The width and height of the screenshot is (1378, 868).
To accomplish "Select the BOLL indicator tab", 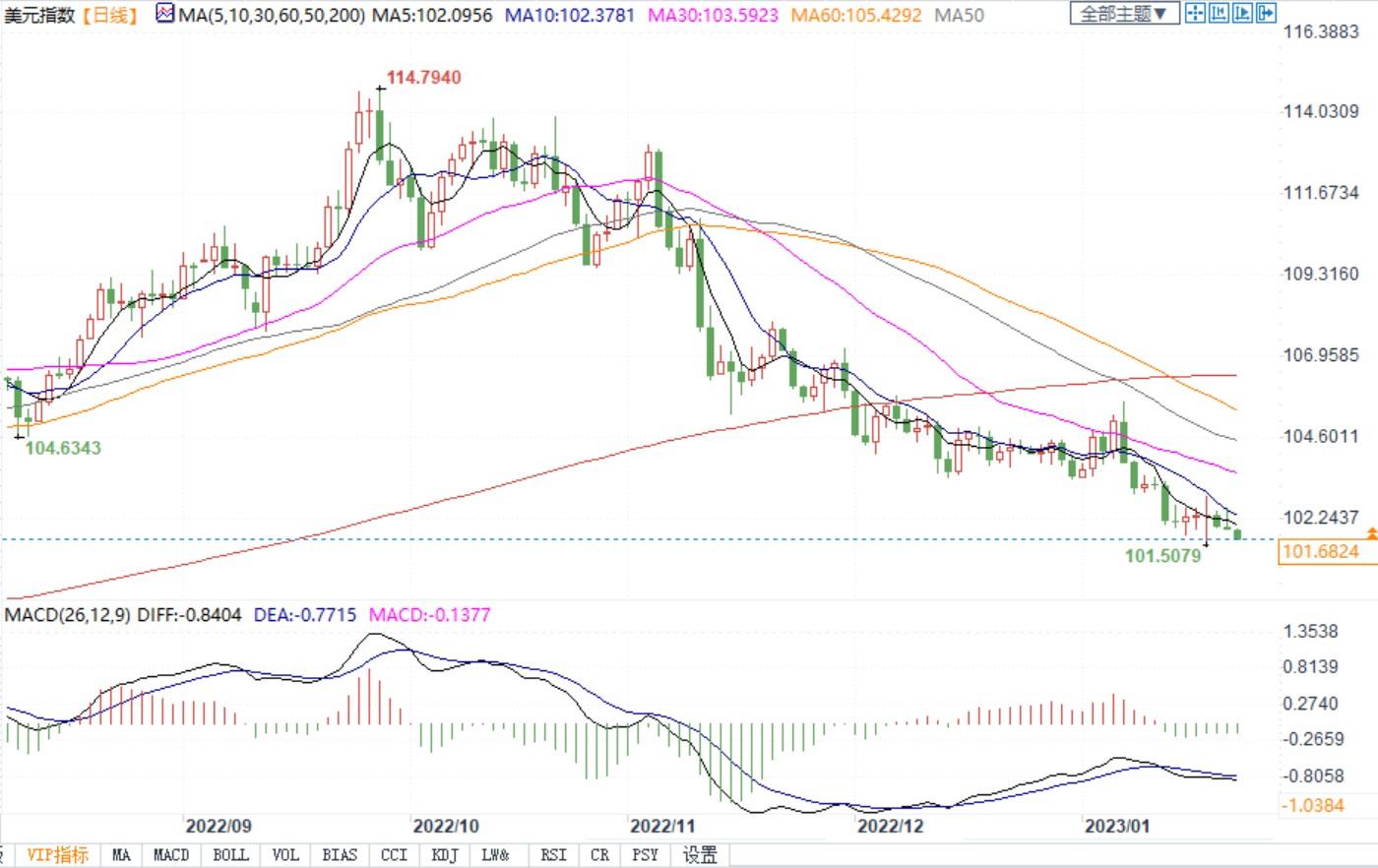I will [x=230, y=854].
